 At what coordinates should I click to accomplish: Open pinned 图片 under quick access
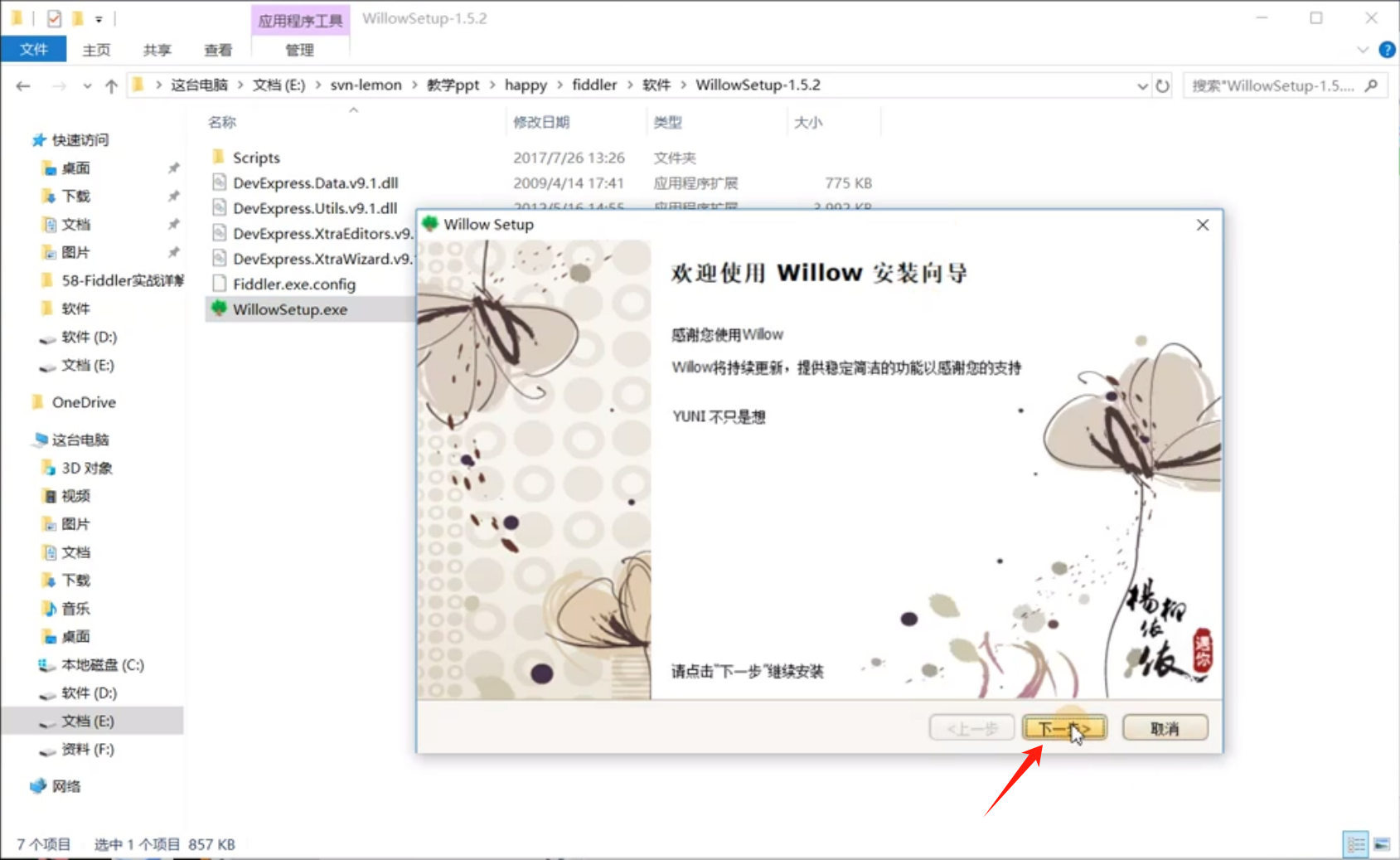tap(75, 253)
